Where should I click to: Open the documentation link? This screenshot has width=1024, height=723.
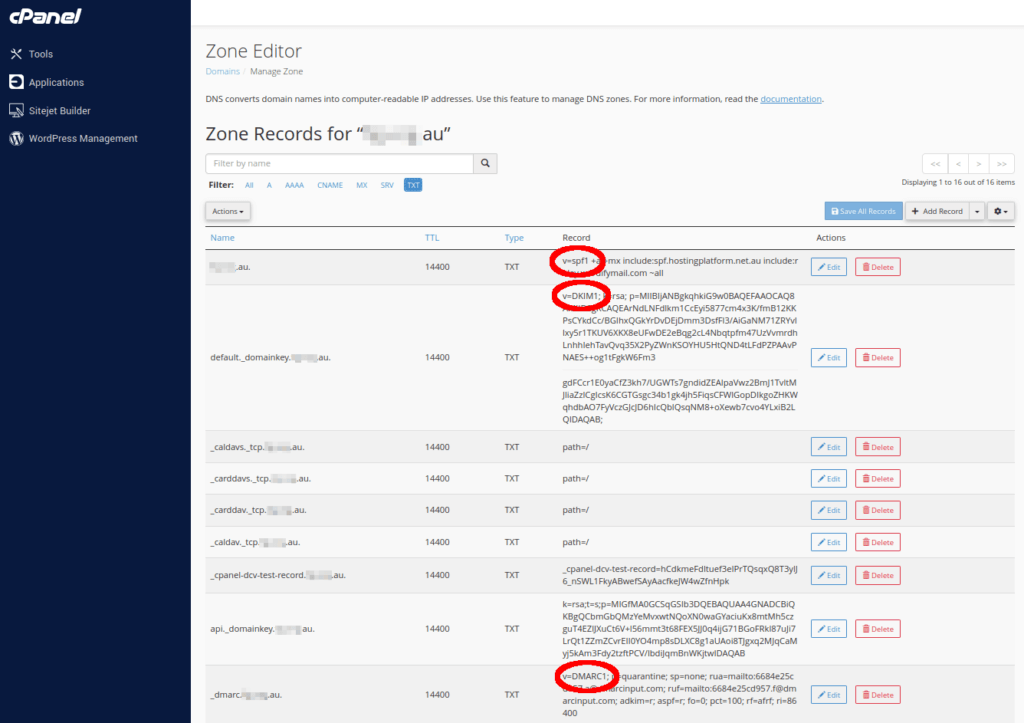790,99
